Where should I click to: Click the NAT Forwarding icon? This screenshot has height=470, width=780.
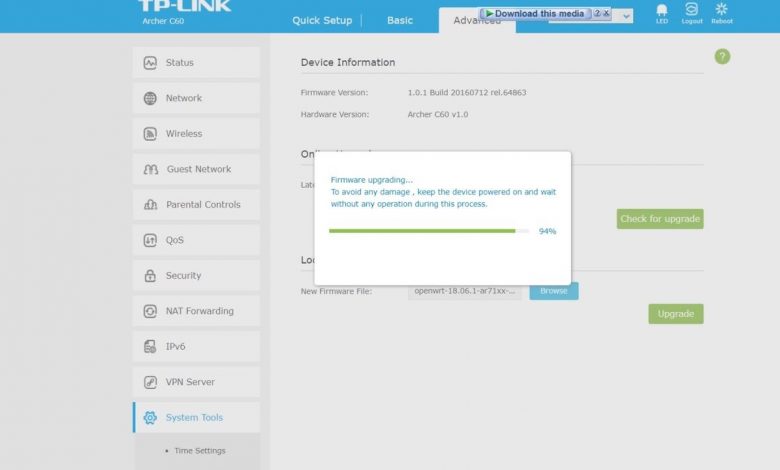150,311
